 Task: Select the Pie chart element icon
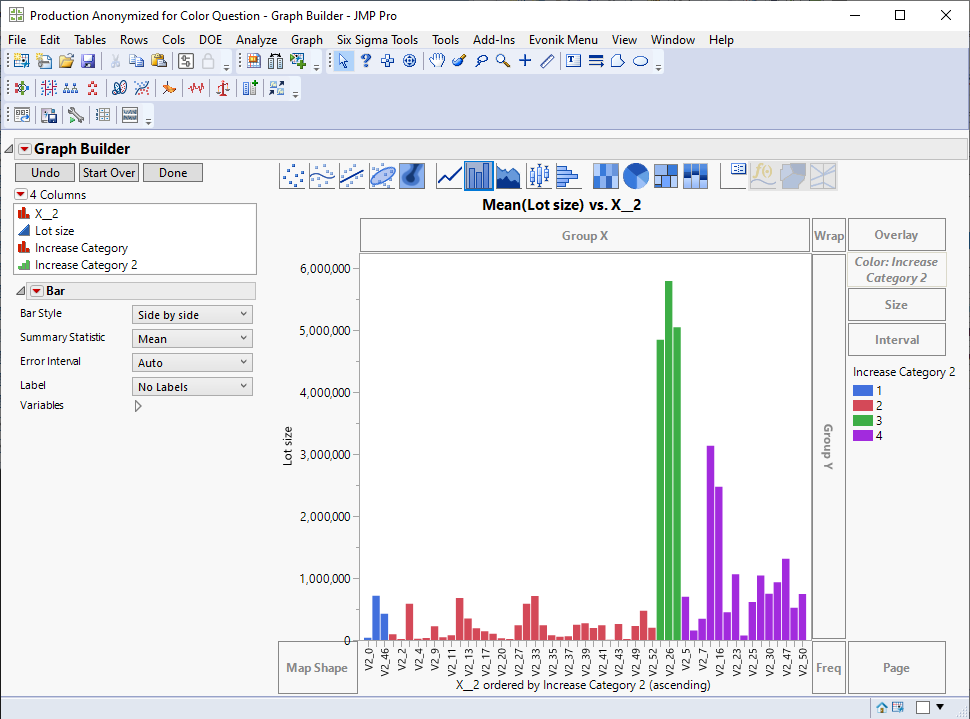pyautogui.click(x=636, y=176)
